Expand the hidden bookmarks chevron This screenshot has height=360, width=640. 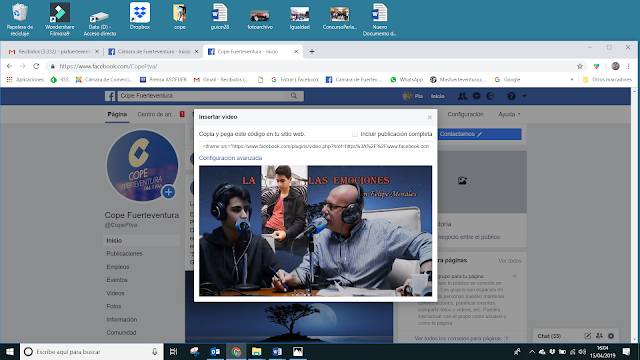pos(572,80)
